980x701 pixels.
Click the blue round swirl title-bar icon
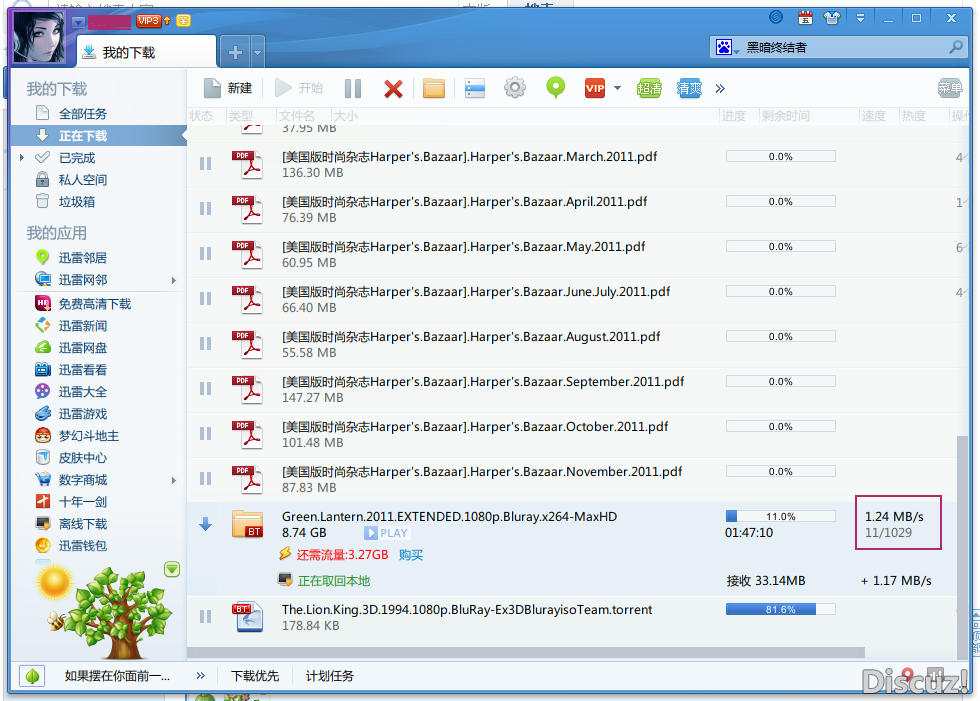click(776, 17)
